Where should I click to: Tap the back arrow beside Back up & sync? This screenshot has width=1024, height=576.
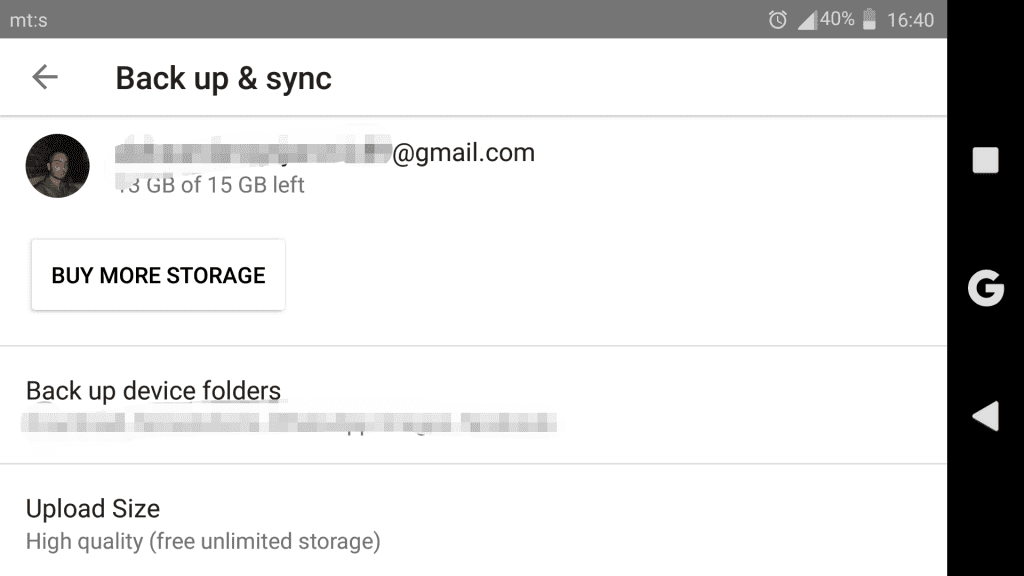(x=45, y=77)
